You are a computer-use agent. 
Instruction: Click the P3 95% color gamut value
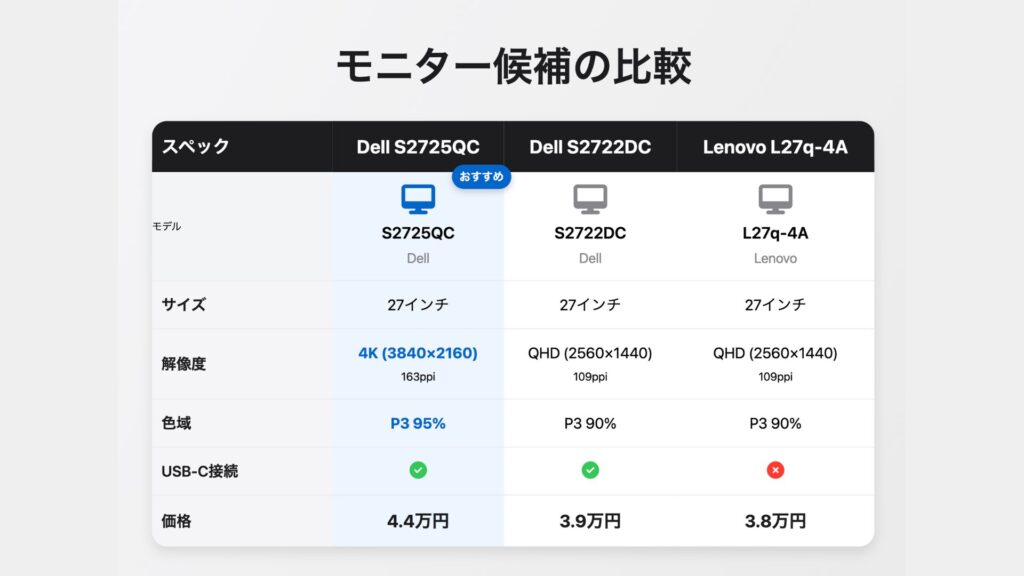(418, 423)
